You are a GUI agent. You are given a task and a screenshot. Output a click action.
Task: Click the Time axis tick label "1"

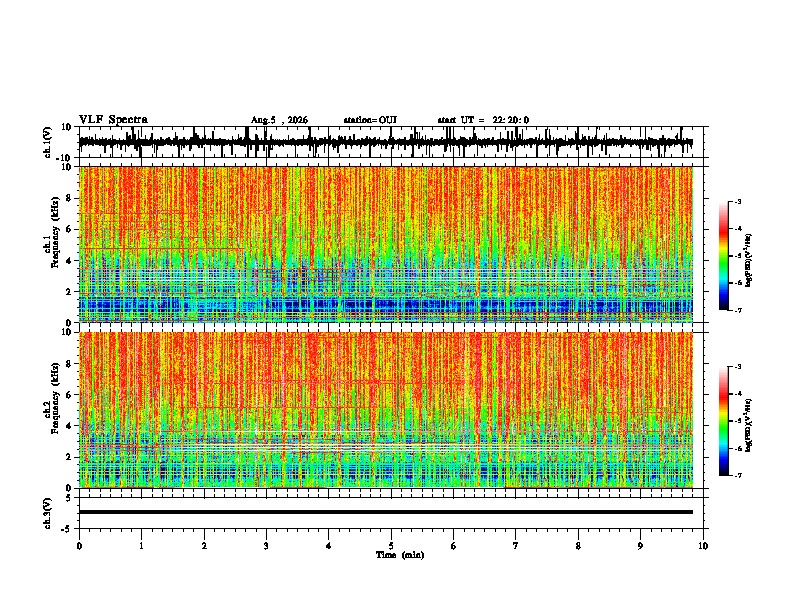pos(141,546)
